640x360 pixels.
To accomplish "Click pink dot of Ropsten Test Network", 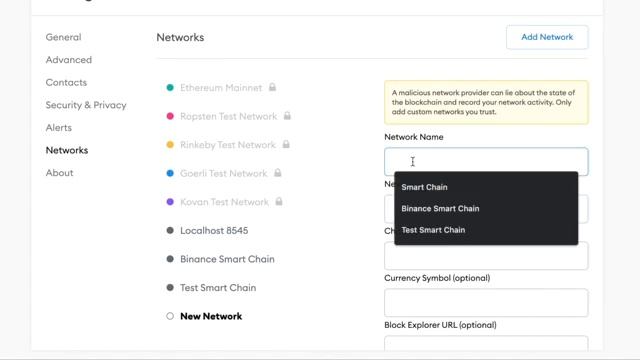I will pos(170,116).
